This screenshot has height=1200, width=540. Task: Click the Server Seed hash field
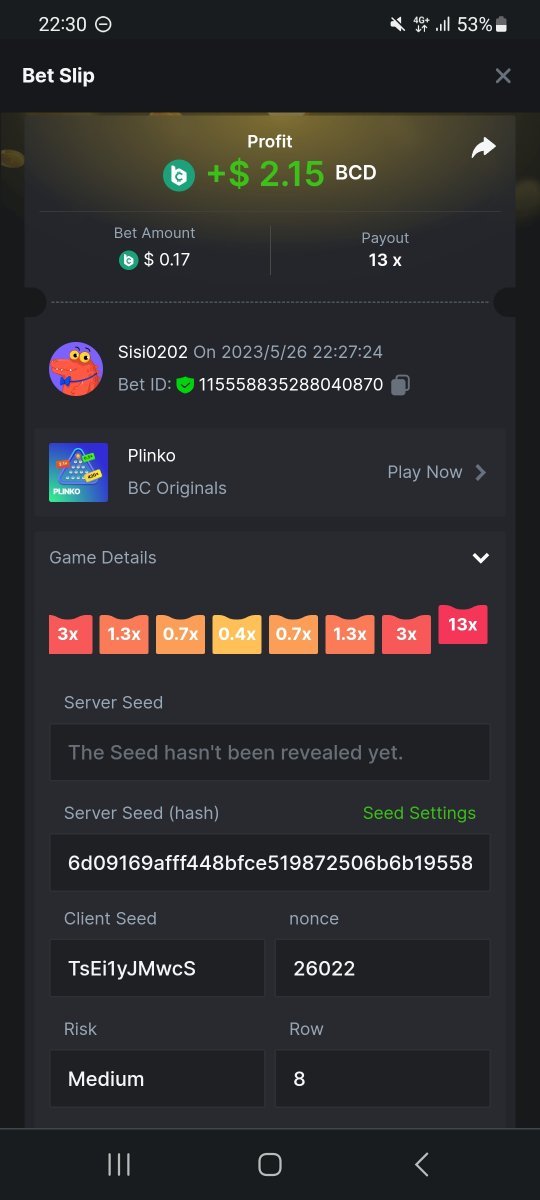(x=270, y=863)
